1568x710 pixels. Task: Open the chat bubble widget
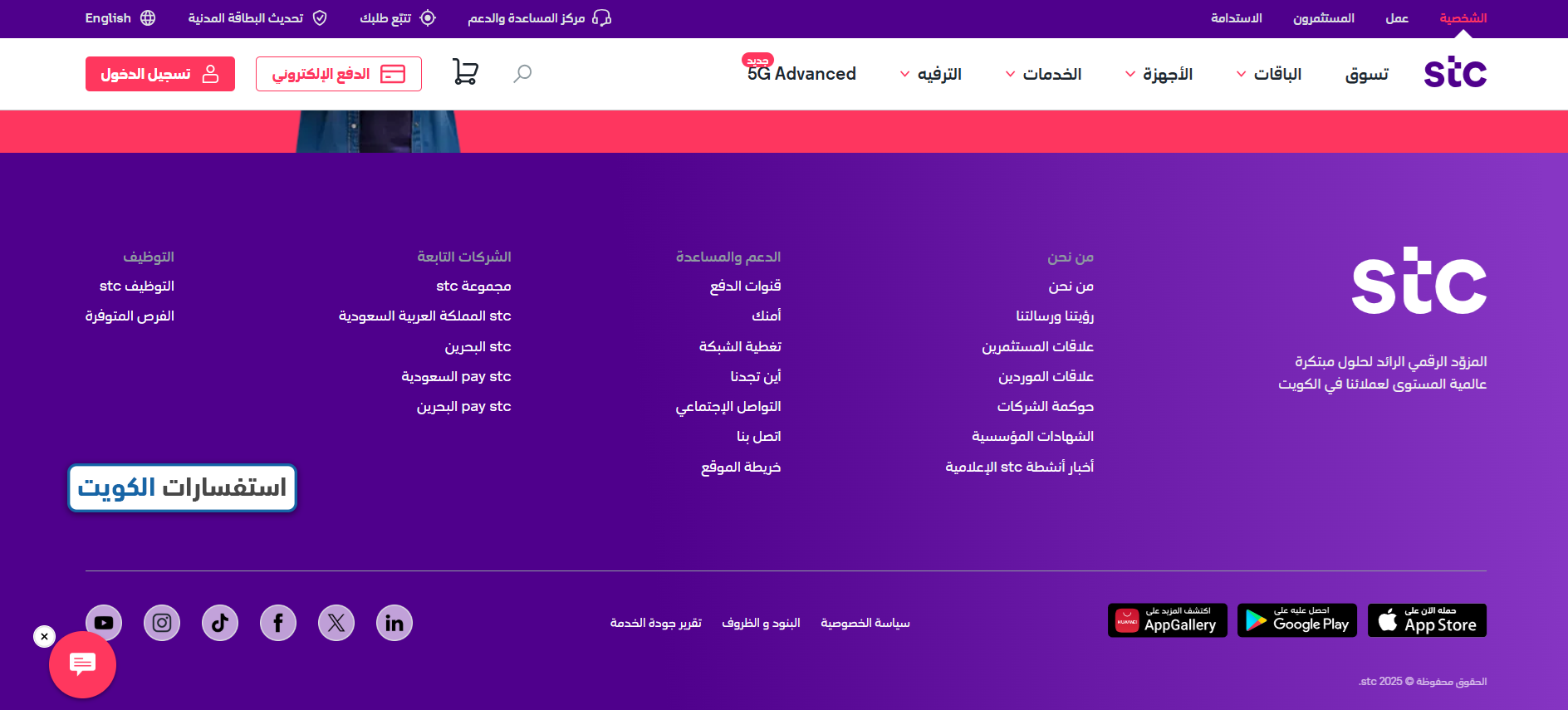82,664
